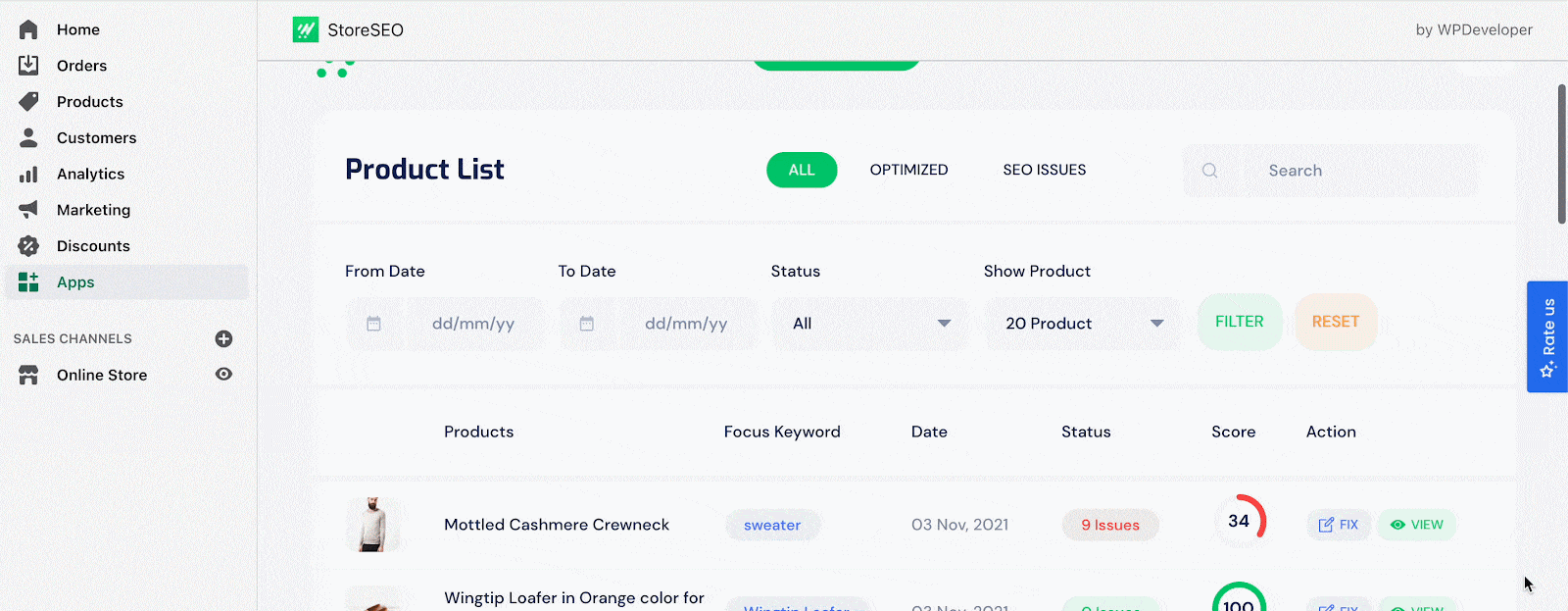
Task: Click the Focus Keyword column header
Action: point(782,432)
